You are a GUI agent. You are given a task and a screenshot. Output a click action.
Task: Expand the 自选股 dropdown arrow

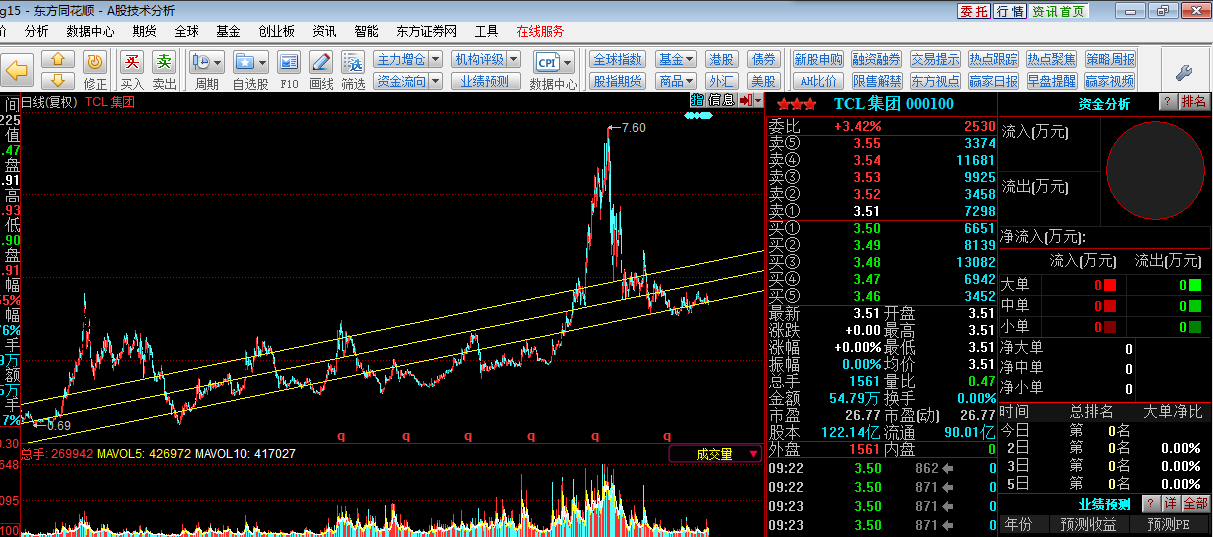[263, 62]
